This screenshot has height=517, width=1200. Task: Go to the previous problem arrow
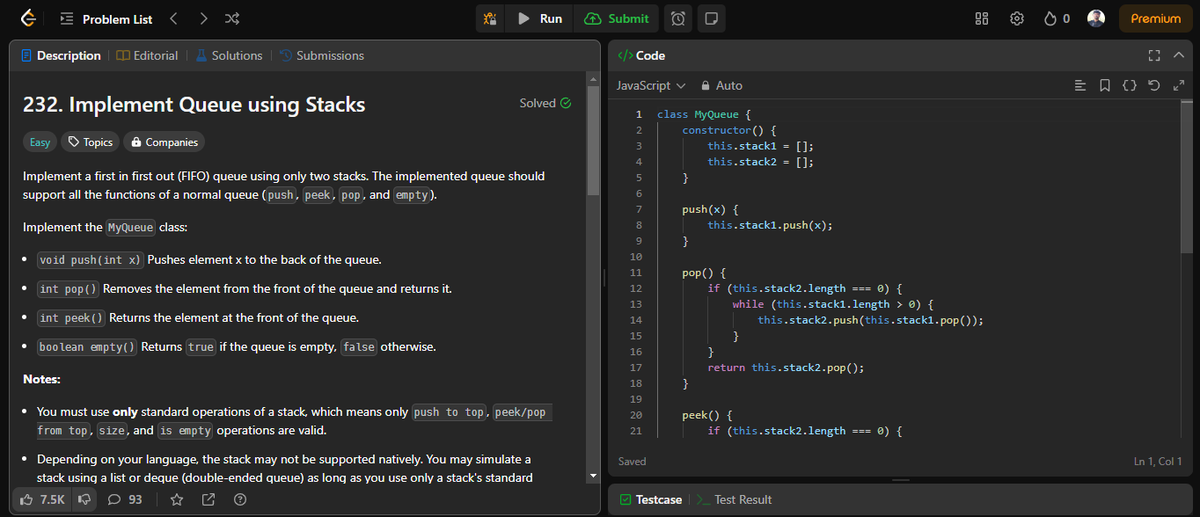(x=172, y=19)
